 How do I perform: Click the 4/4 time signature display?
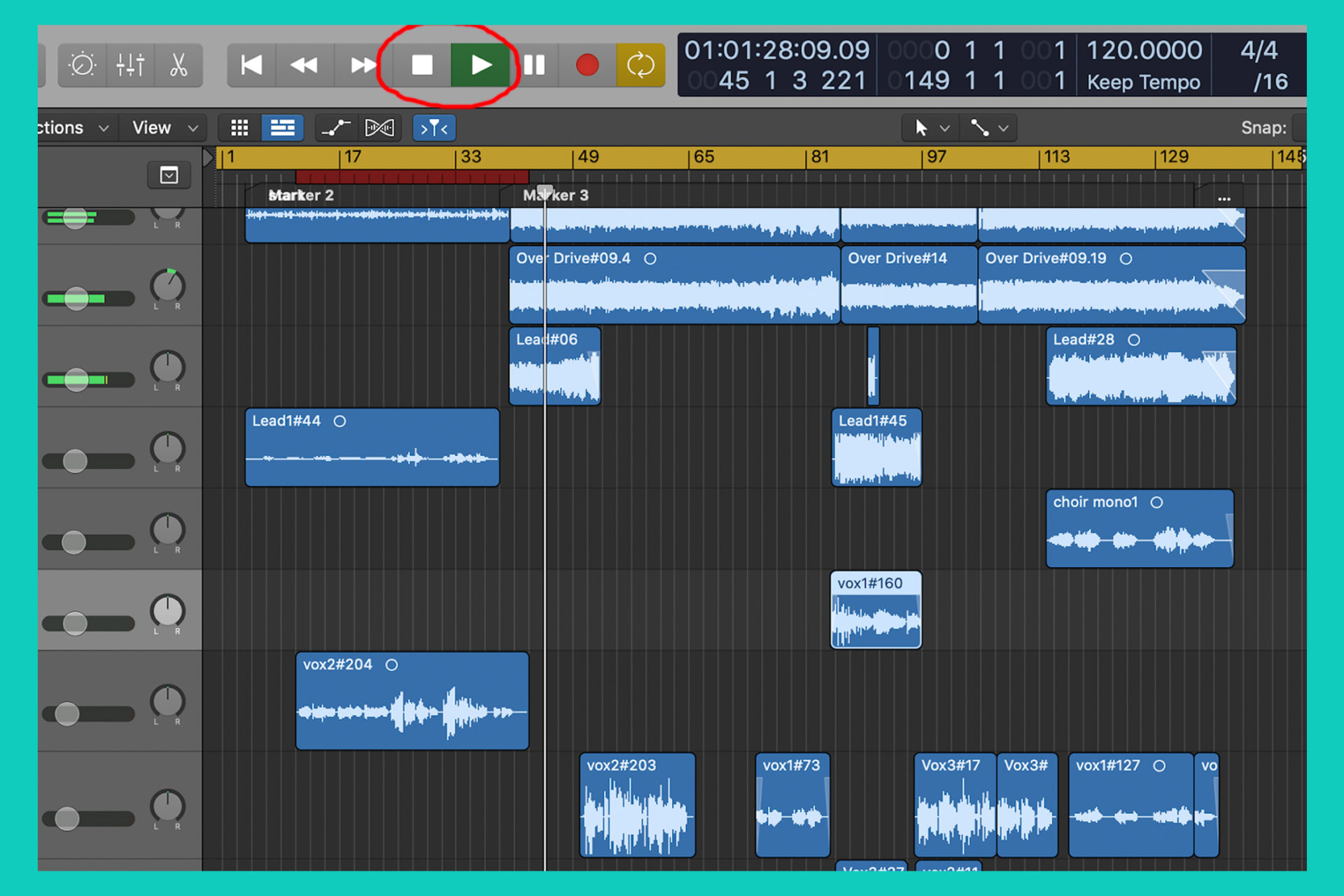tap(1259, 50)
